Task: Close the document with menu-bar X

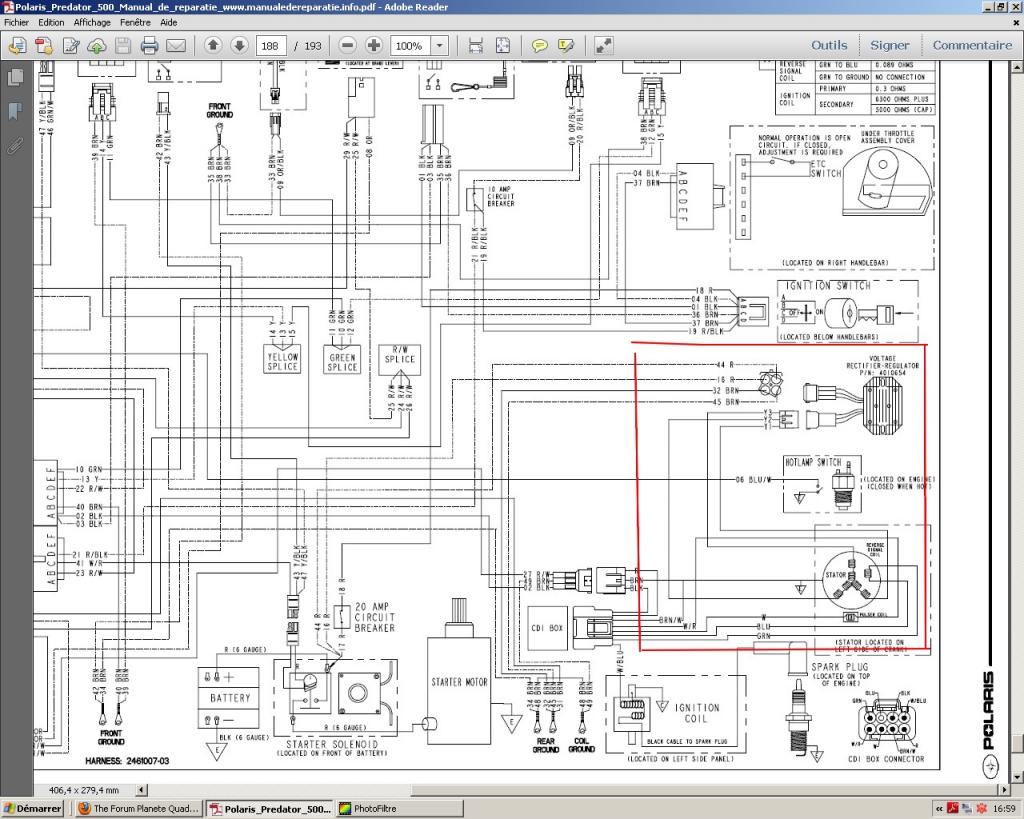Action: pos(1017,22)
